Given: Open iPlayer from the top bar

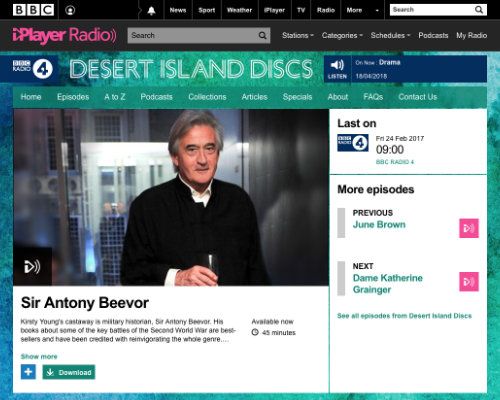Looking at the screenshot, I should [275, 10].
